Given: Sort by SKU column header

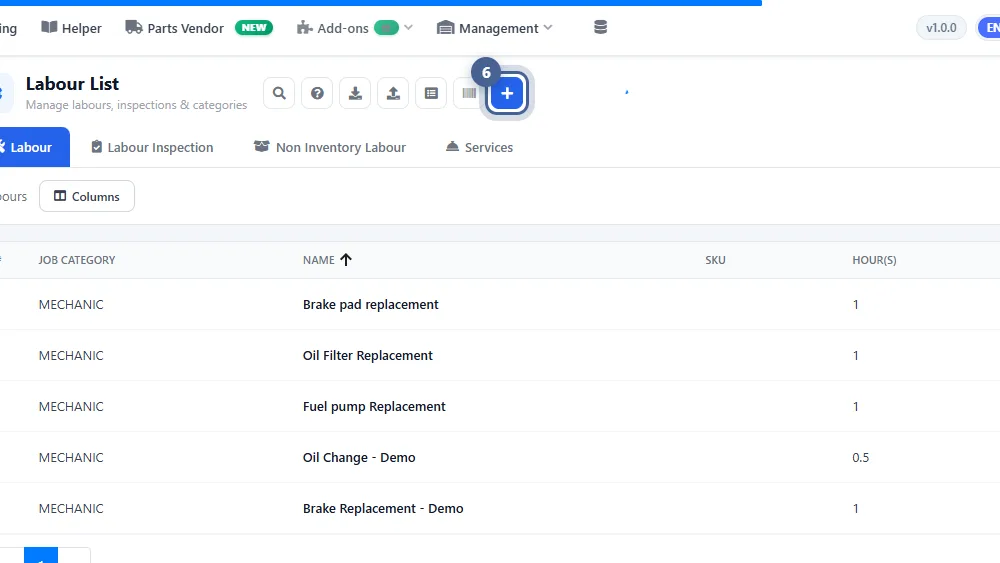Looking at the screenshot, I should tap(716, 260).
